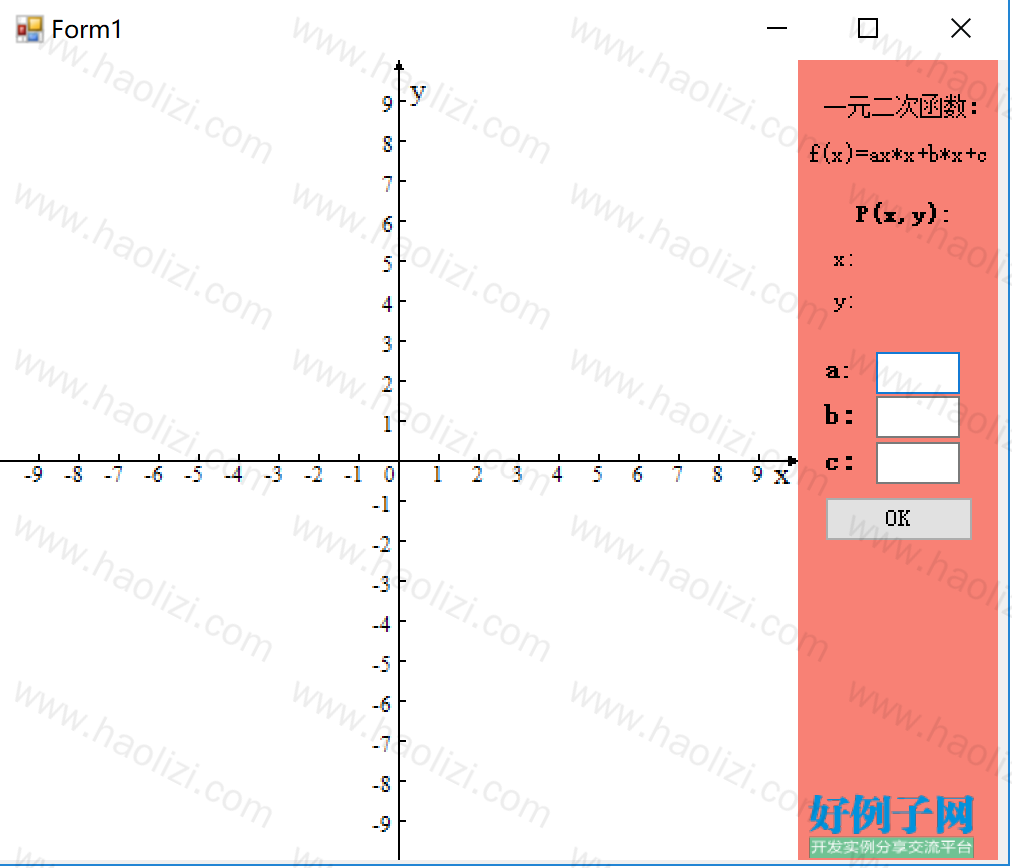Click tick label 5 on the y-axis
This screenshot has height=868, width=1012.
click(x=387, y=264)
